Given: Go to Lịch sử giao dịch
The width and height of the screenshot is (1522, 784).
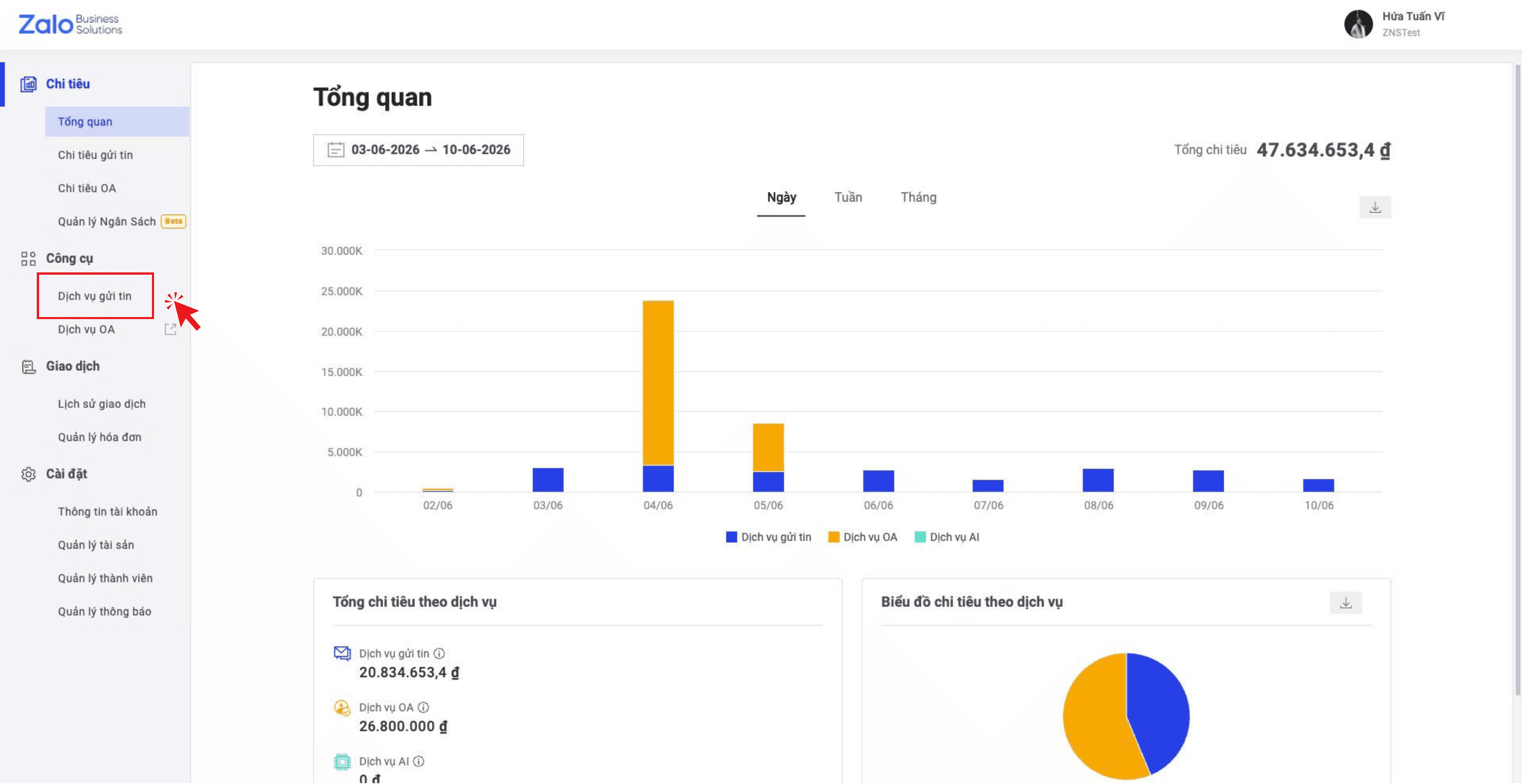Looking at the screenshot, I should 102,404.
